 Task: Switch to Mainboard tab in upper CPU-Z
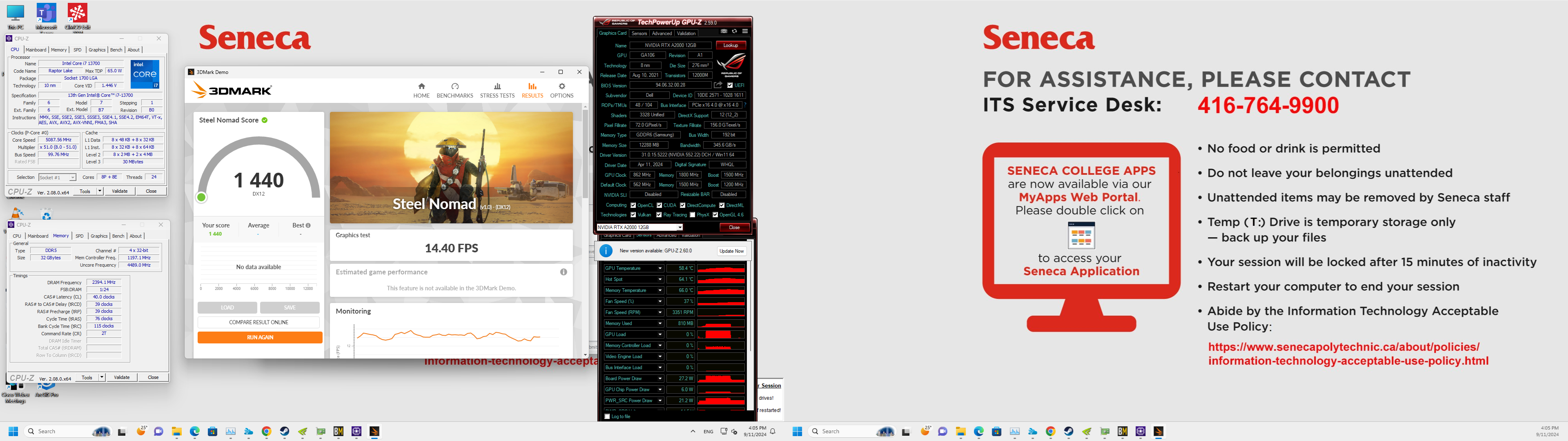[x=36, y=50]
